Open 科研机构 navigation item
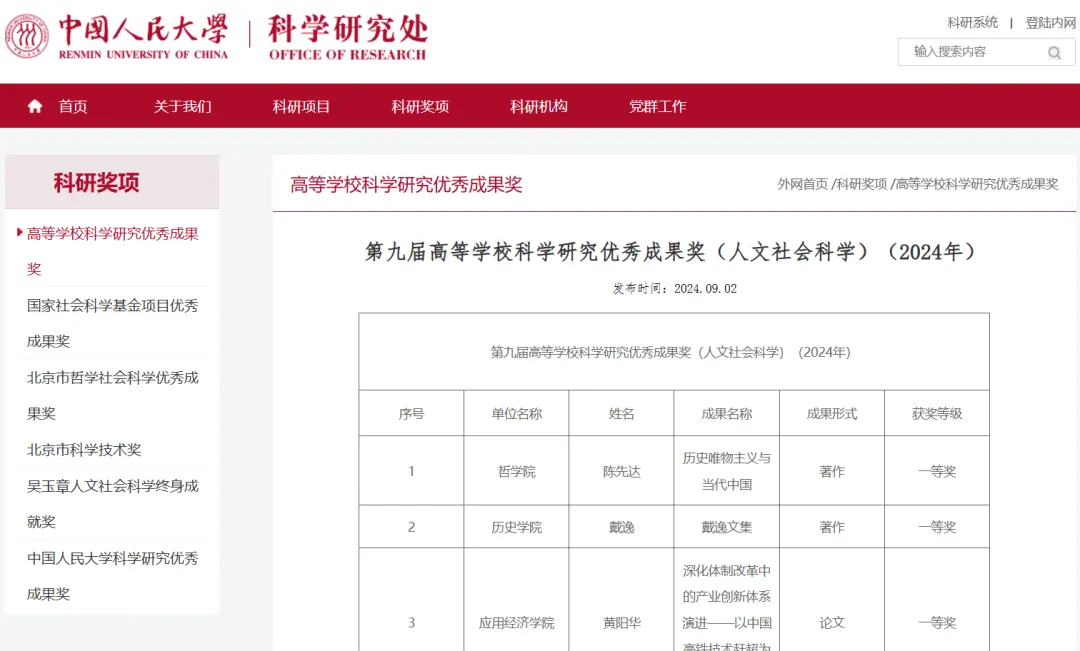 pos(539,106)
